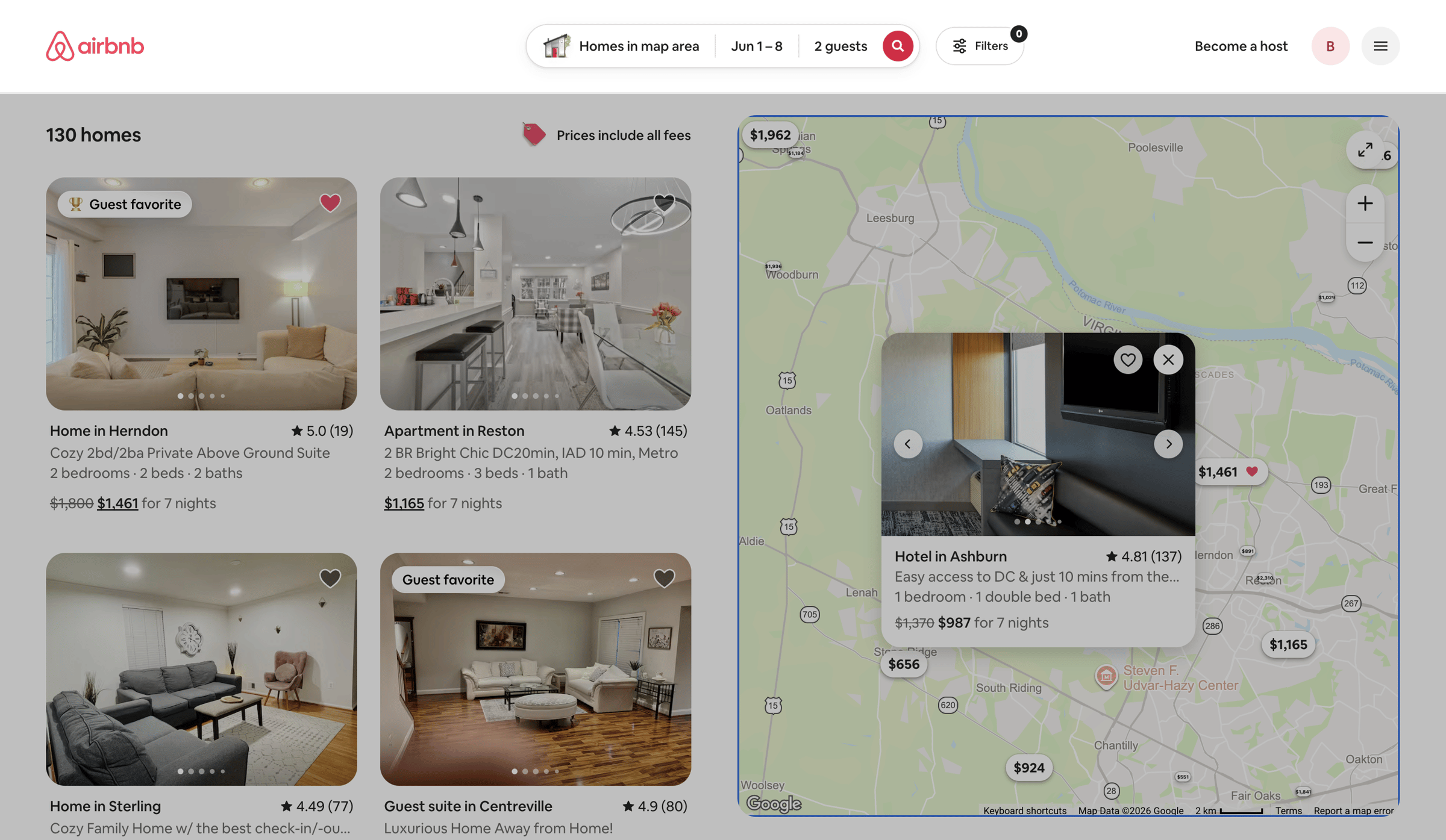This screenshot has height=840, width=1446.
Task: Open the Guest suite in Centreville photo
Action: tap(535, 669)
